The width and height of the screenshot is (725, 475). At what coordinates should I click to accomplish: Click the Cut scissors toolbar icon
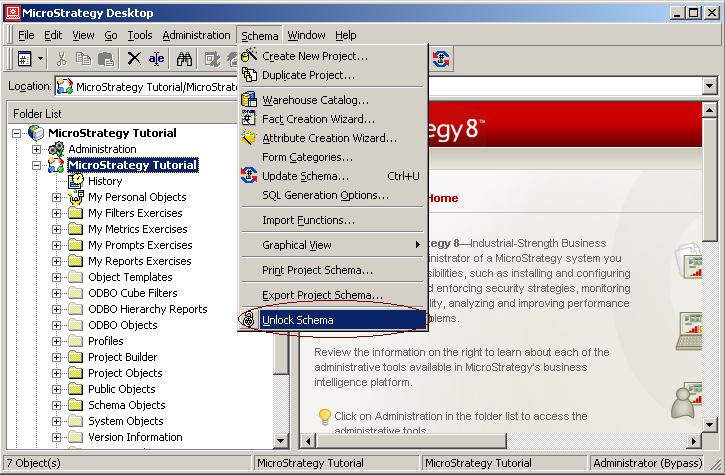pyautogui.click(x=62, y=60)
